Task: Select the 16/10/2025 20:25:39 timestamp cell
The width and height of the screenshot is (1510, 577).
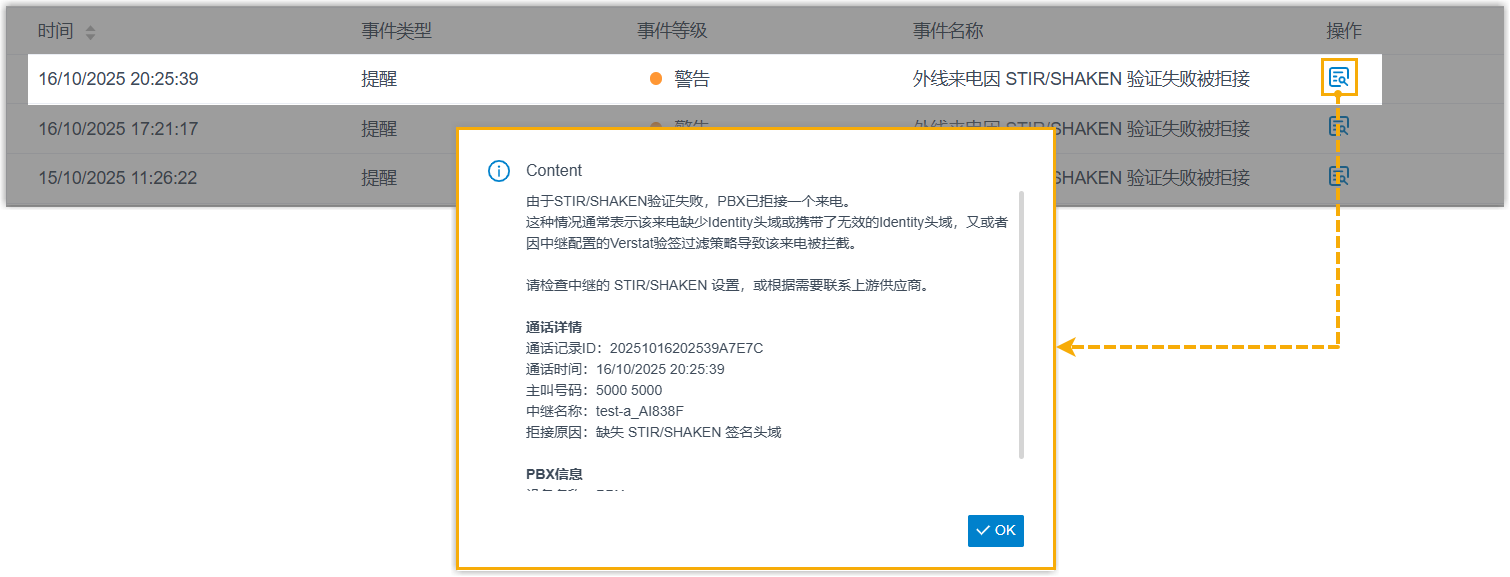Action: (x=118, y=79)
